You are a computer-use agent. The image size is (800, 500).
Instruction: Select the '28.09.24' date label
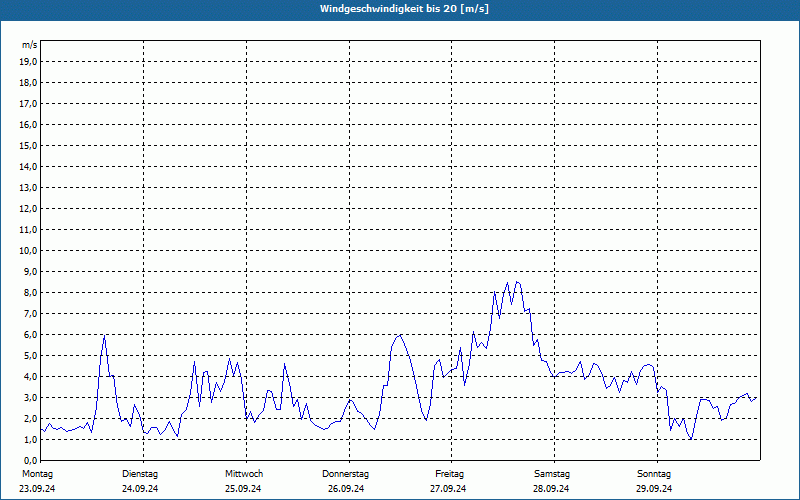(551, 489)
